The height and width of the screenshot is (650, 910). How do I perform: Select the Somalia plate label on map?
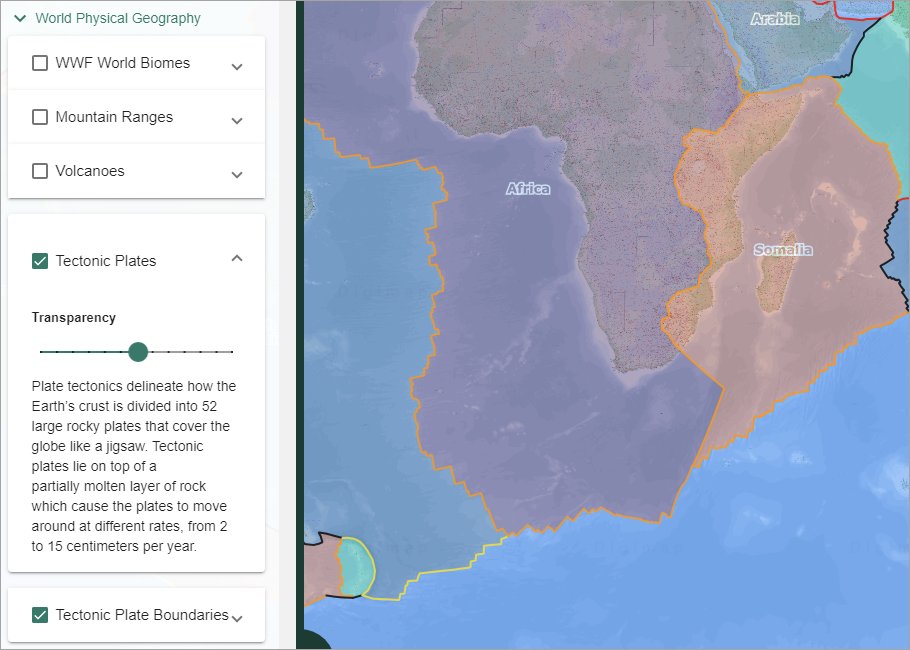pyautogui.click(x=783, y=249)
